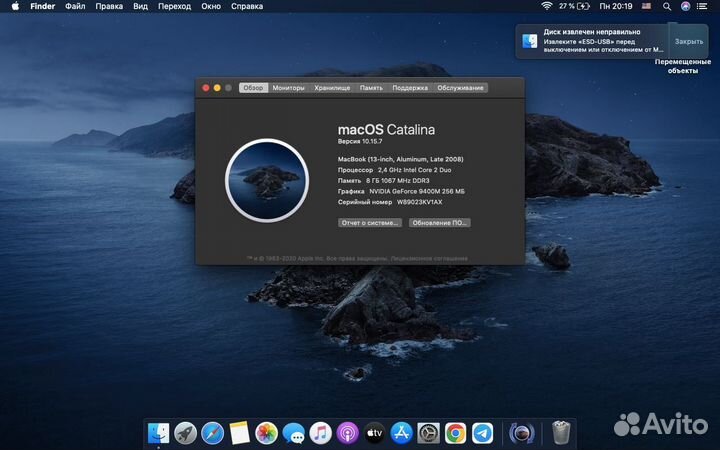The width and height of the screenshot is (720, 450).
Task: Open the Apple menu
Action: click(15, 6)
